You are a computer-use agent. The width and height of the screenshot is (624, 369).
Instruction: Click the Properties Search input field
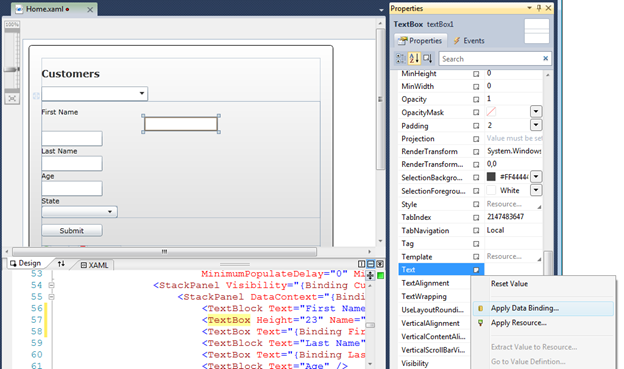pos(491,59)
